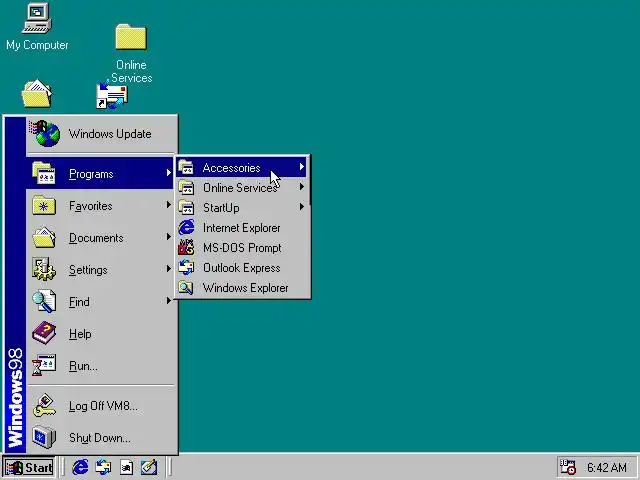Image resolution: width=640 pixels, height=480 pixels.
Task: Launch Internet Explorer from Programs submenu
Action: (241, 227)
